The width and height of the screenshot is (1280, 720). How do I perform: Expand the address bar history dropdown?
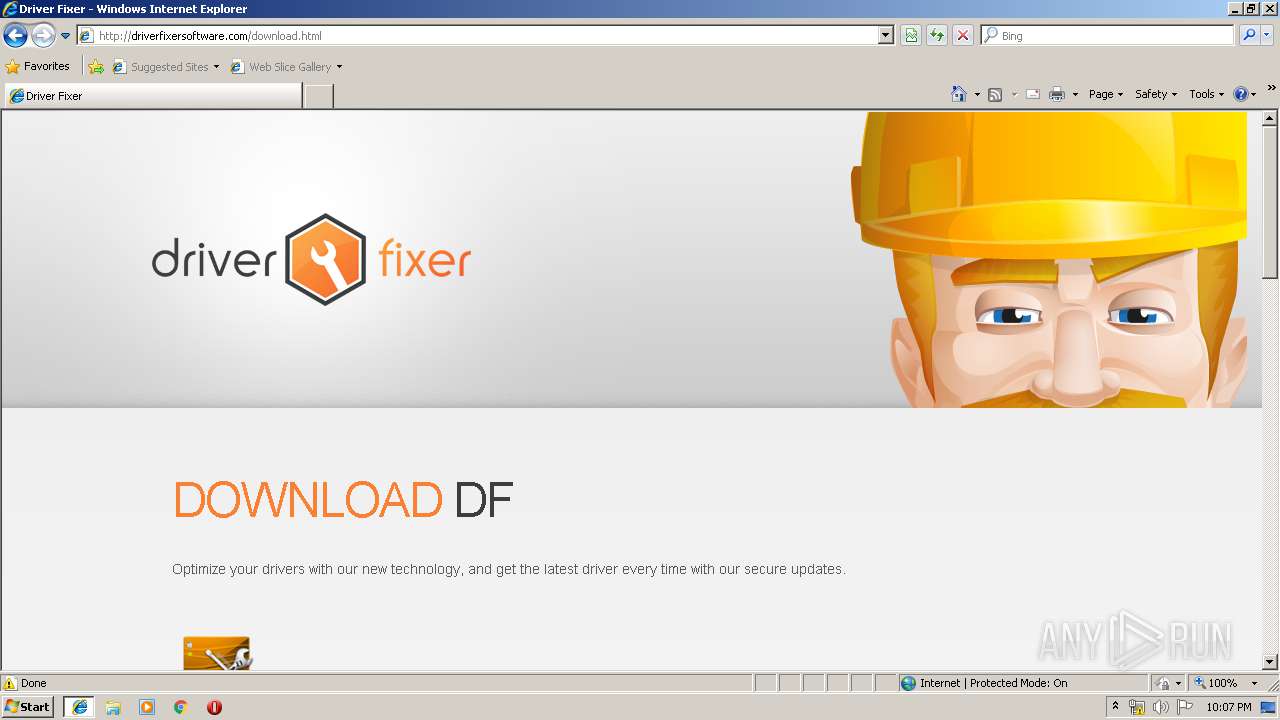tap(886, 35)
